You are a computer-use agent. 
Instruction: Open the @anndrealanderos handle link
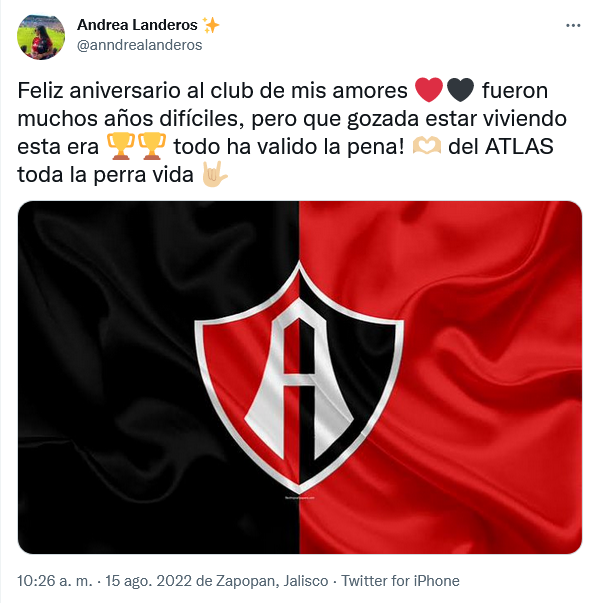tap(140, 45)
